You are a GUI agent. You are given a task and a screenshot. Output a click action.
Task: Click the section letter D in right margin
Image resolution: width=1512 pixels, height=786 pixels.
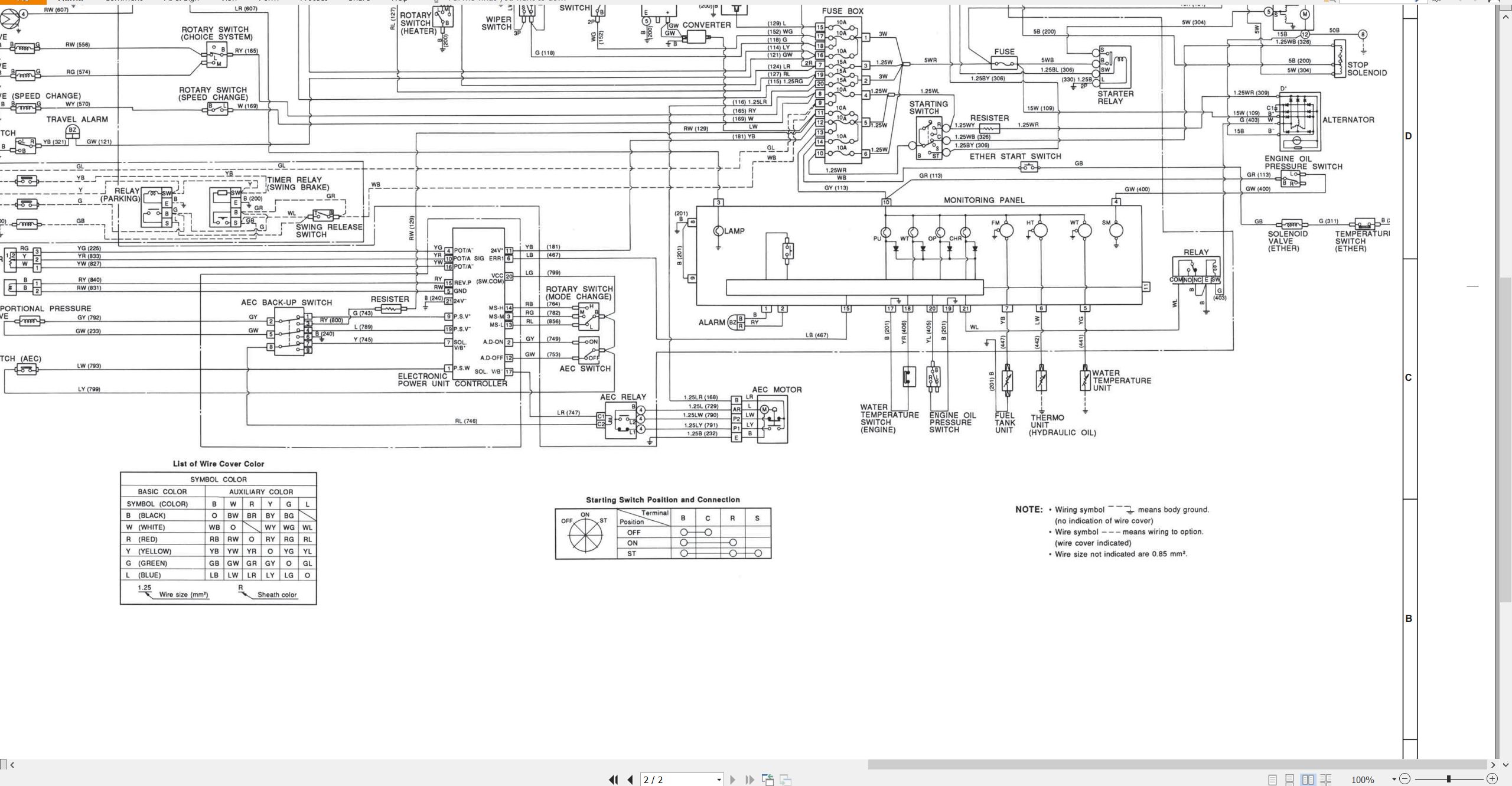point(1409,136)
